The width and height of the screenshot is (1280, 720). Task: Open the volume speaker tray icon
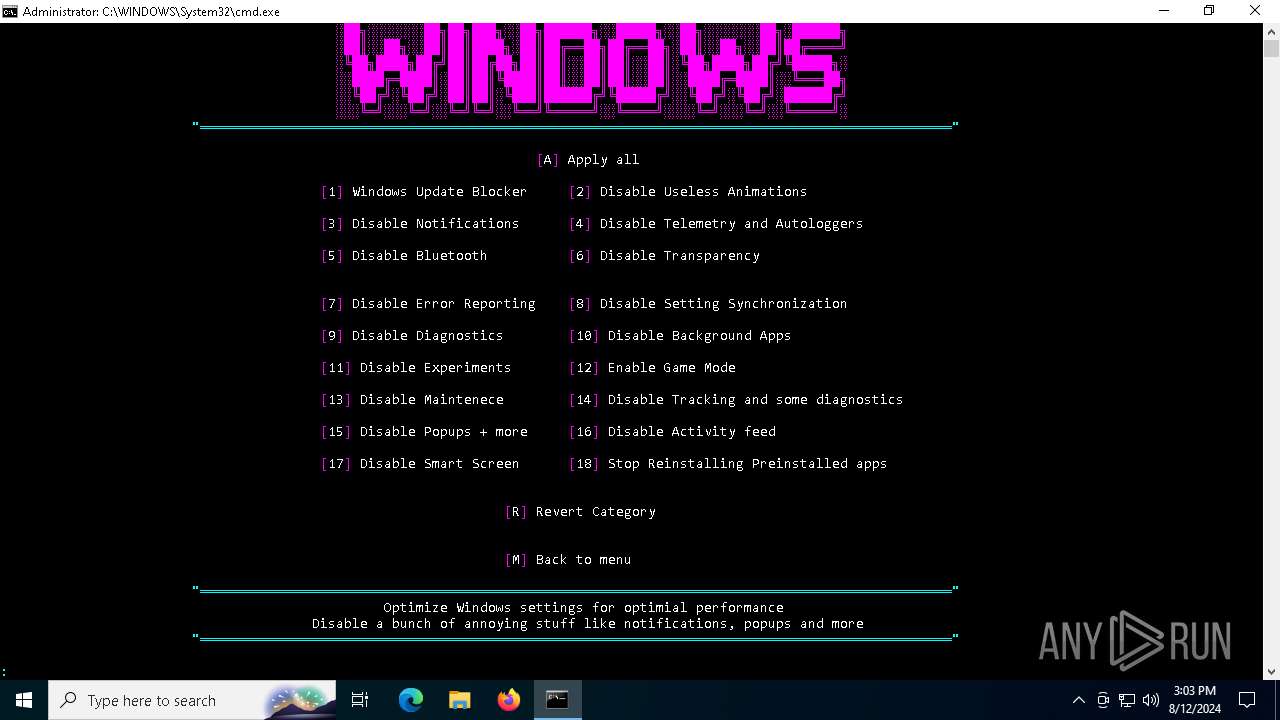pos(1151,700)
